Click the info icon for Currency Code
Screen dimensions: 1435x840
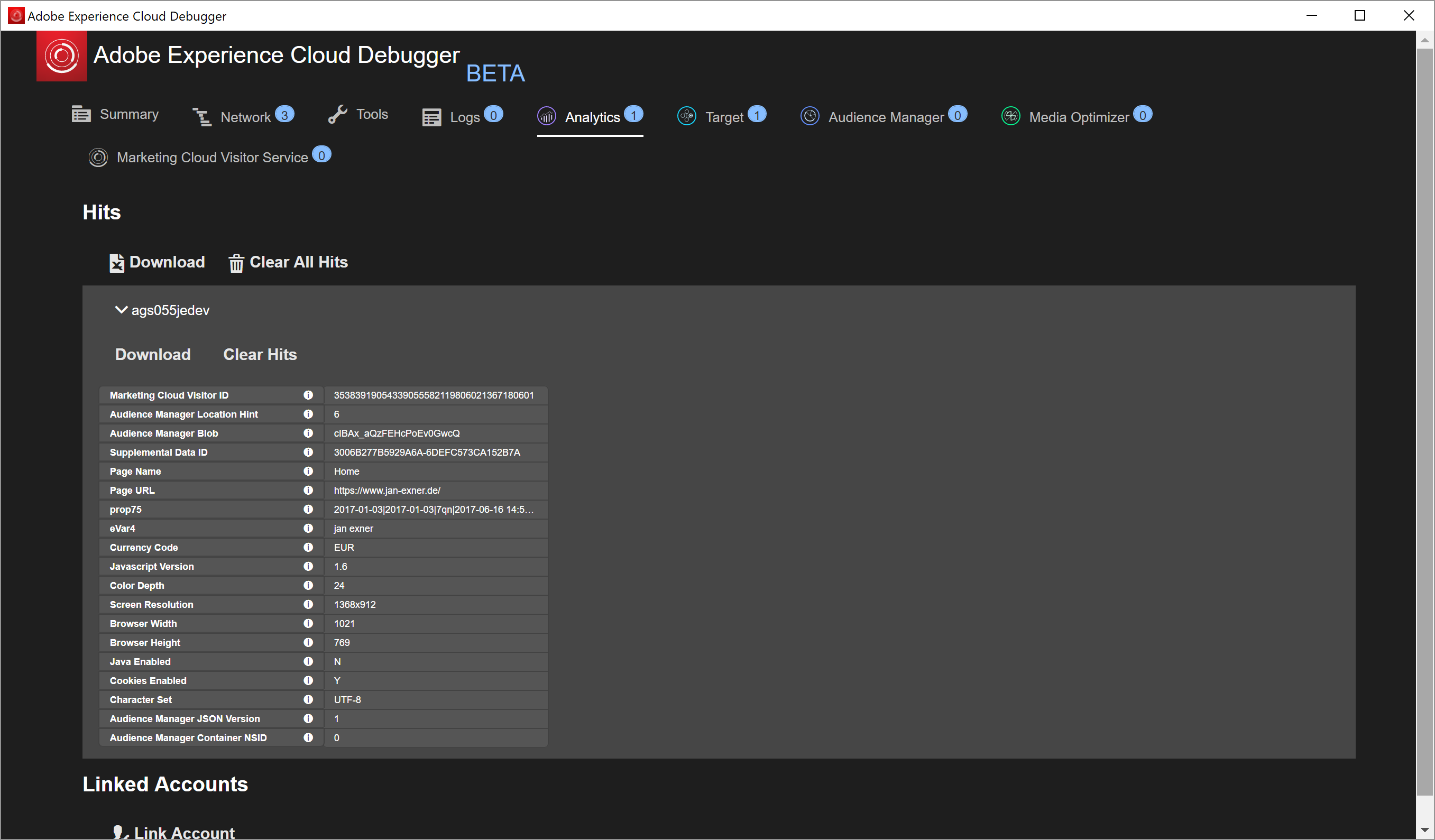coord(308,547)
